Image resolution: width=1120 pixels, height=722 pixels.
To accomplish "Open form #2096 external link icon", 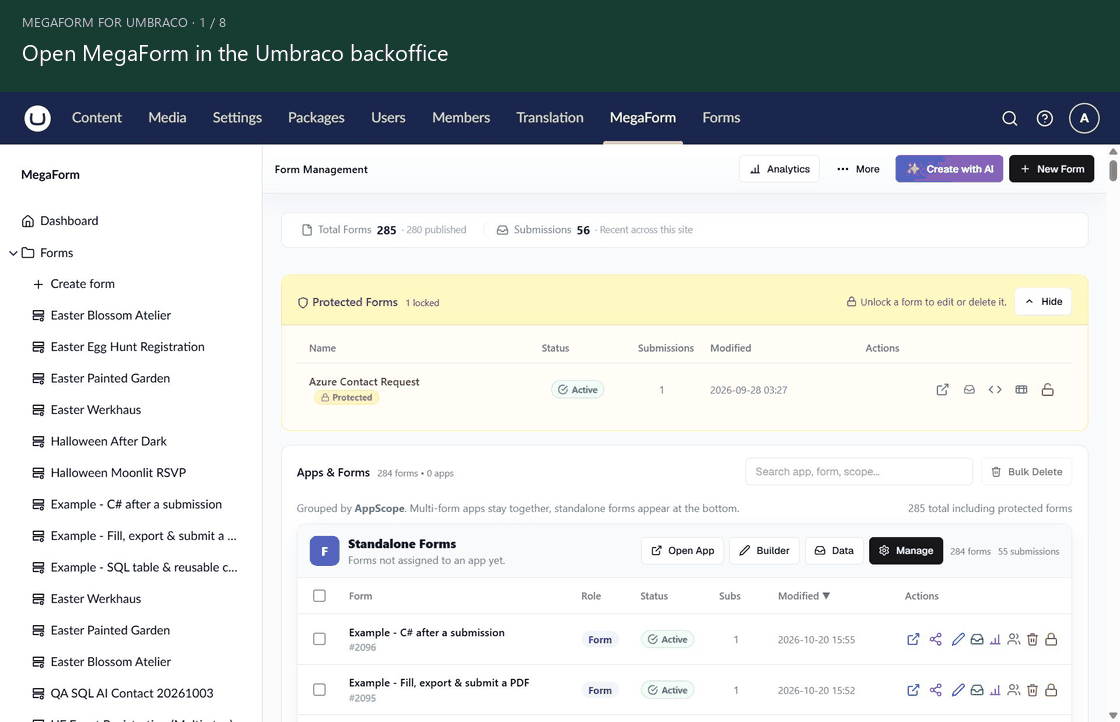I will click(x=913, y=639).
